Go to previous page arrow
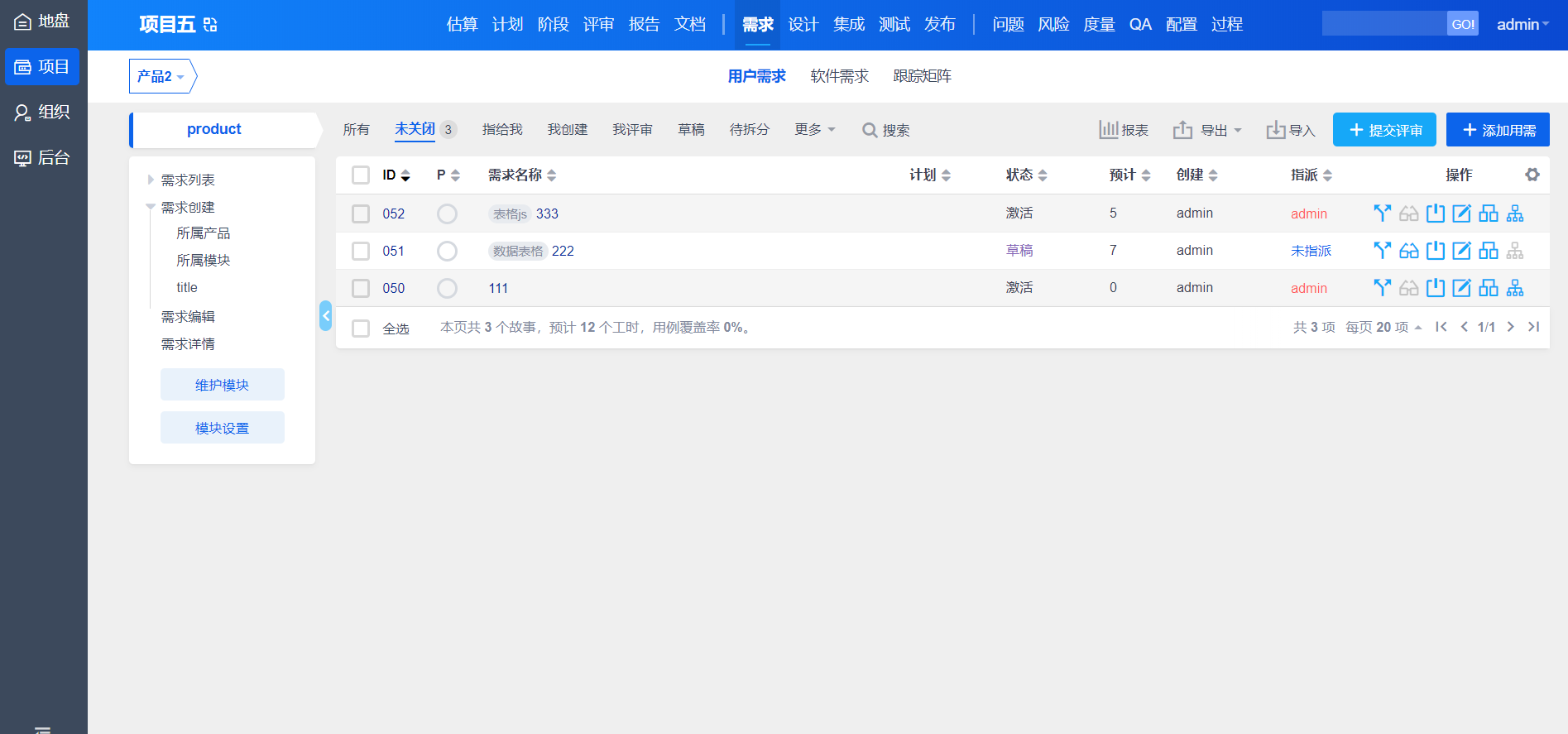Screen dimensions: 1568x734 pos(1465,327)
